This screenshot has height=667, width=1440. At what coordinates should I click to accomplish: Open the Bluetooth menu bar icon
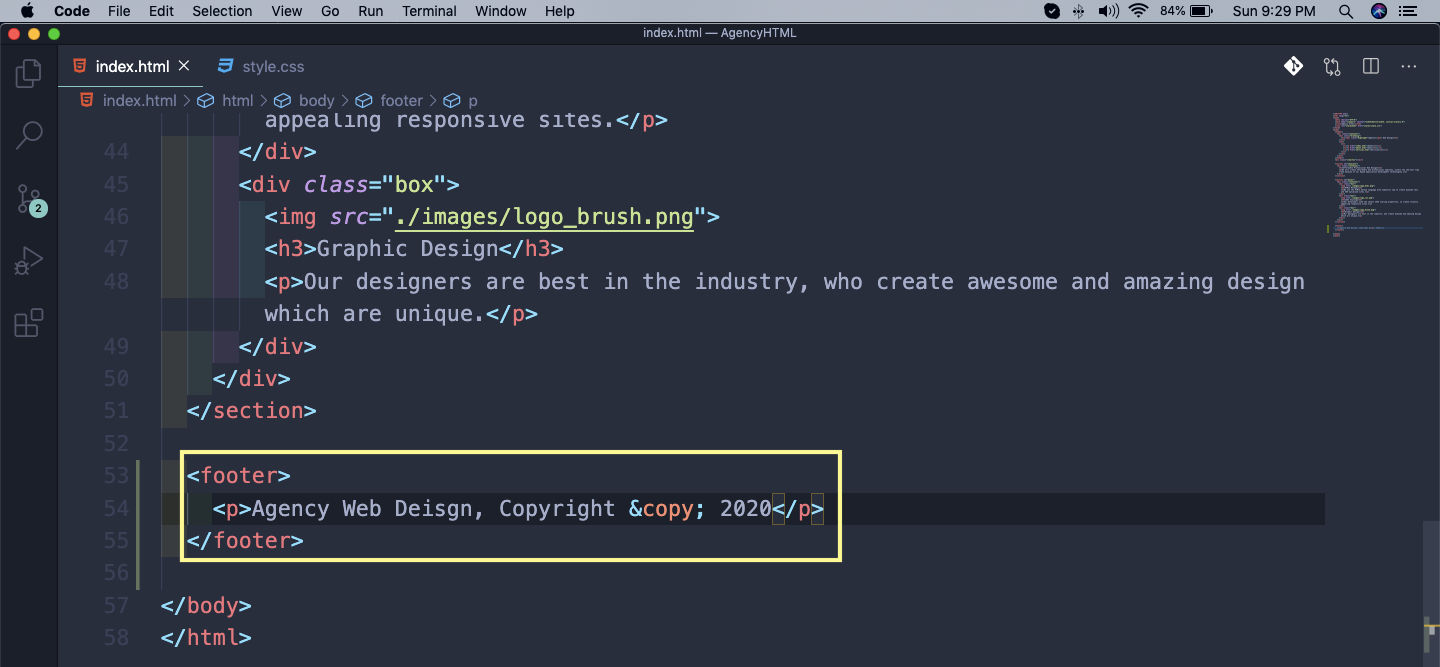pyautogui.click(x=1079, y=11)
